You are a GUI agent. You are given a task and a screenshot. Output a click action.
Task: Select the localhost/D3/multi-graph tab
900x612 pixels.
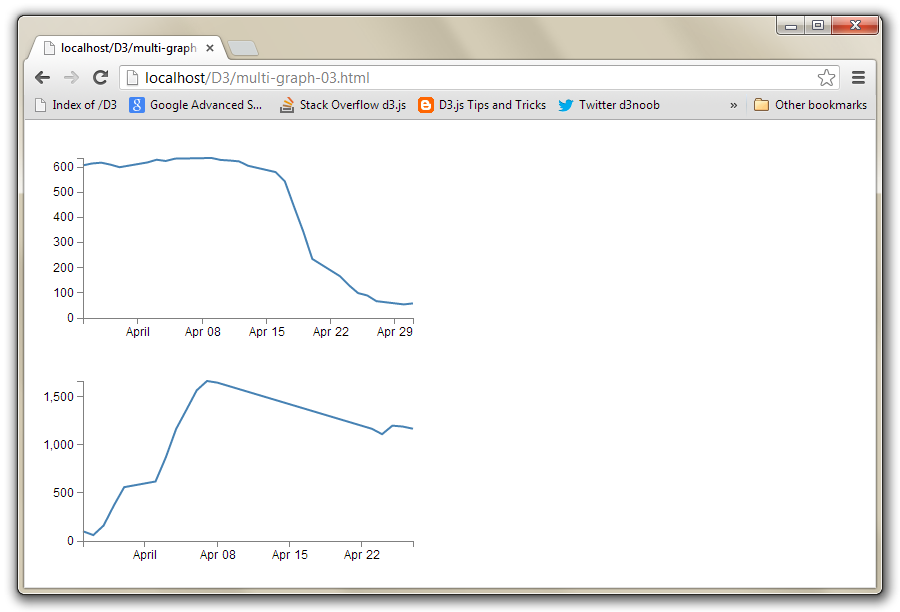coord(125,46)
